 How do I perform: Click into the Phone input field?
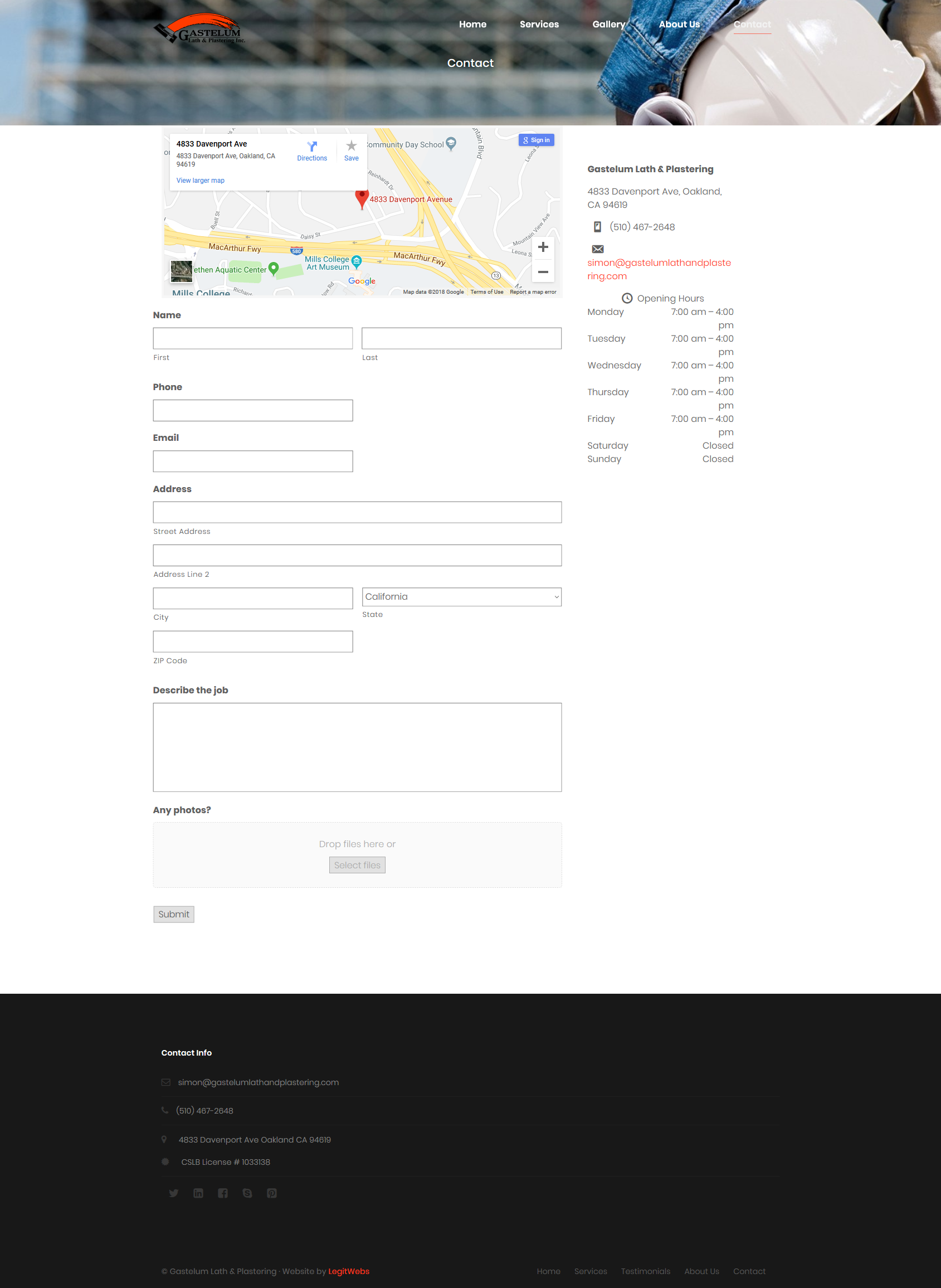(x=253, y=411)
